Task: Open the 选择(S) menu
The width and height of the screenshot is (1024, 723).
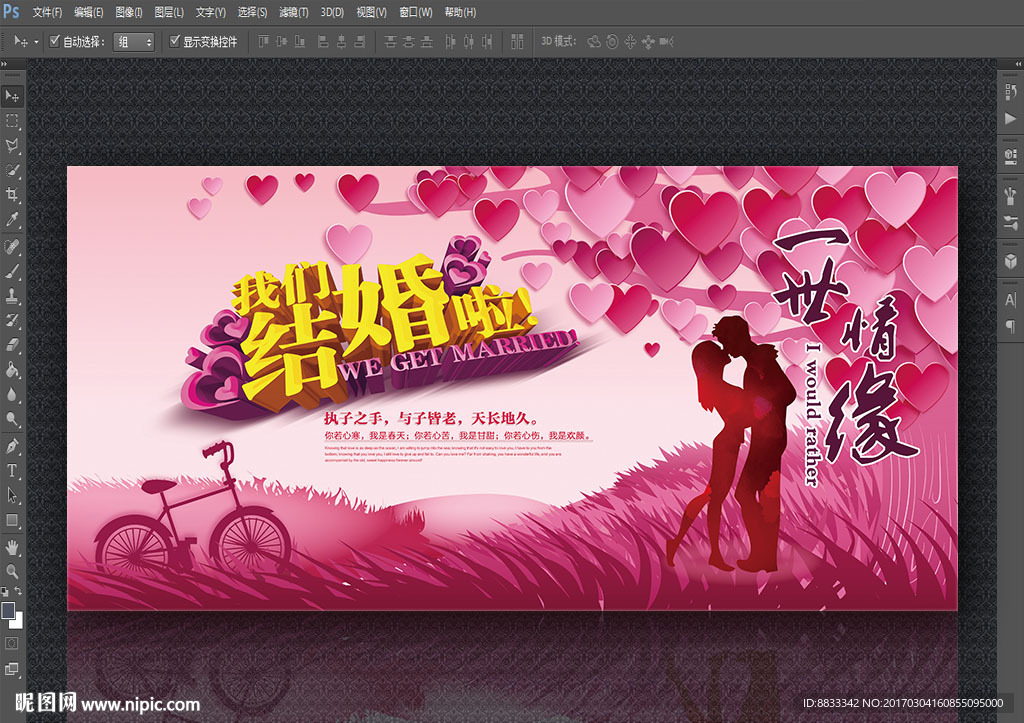Action: 252,12
